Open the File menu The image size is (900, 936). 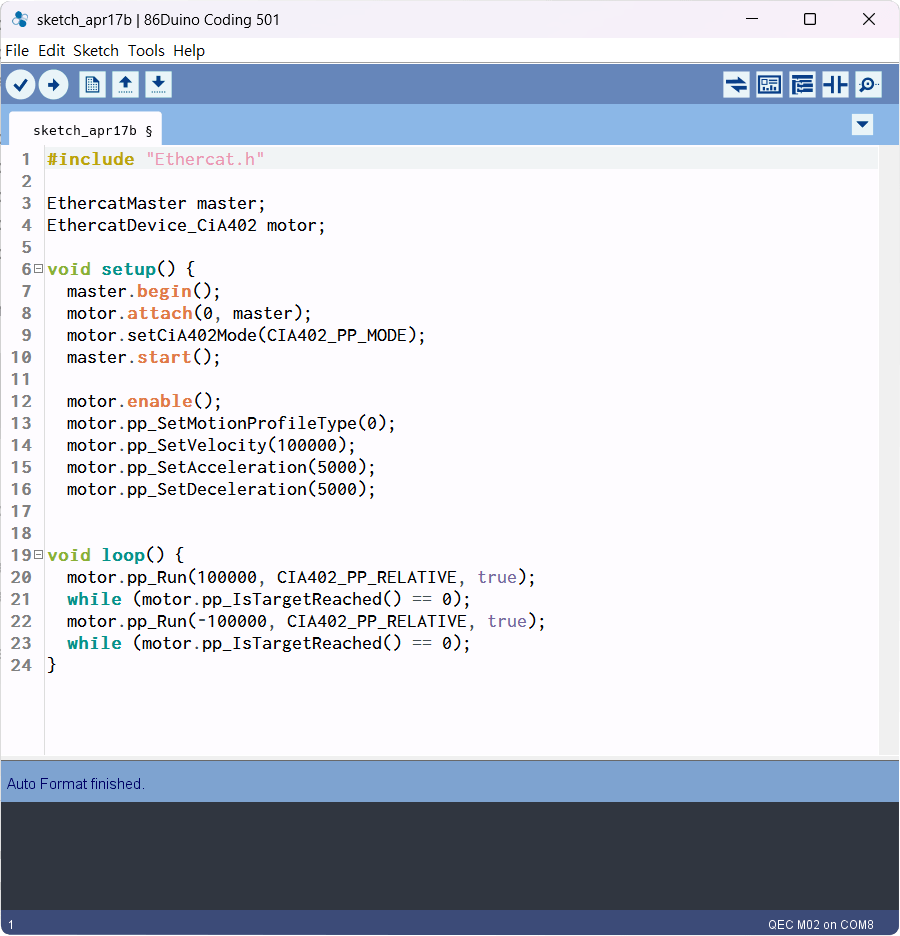[17, 51]
